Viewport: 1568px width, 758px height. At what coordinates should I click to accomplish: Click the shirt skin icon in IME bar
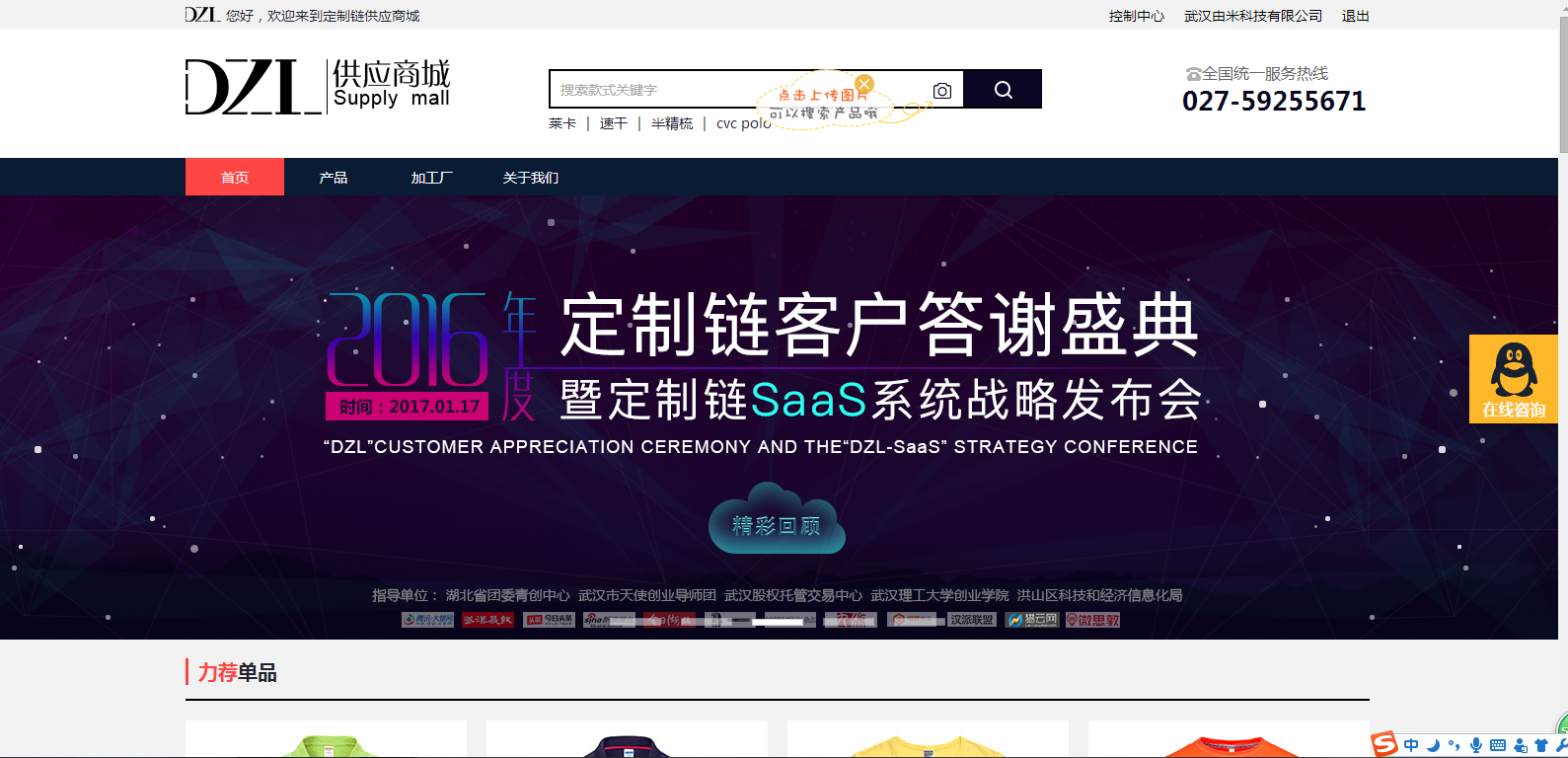tap(1540, 746)
